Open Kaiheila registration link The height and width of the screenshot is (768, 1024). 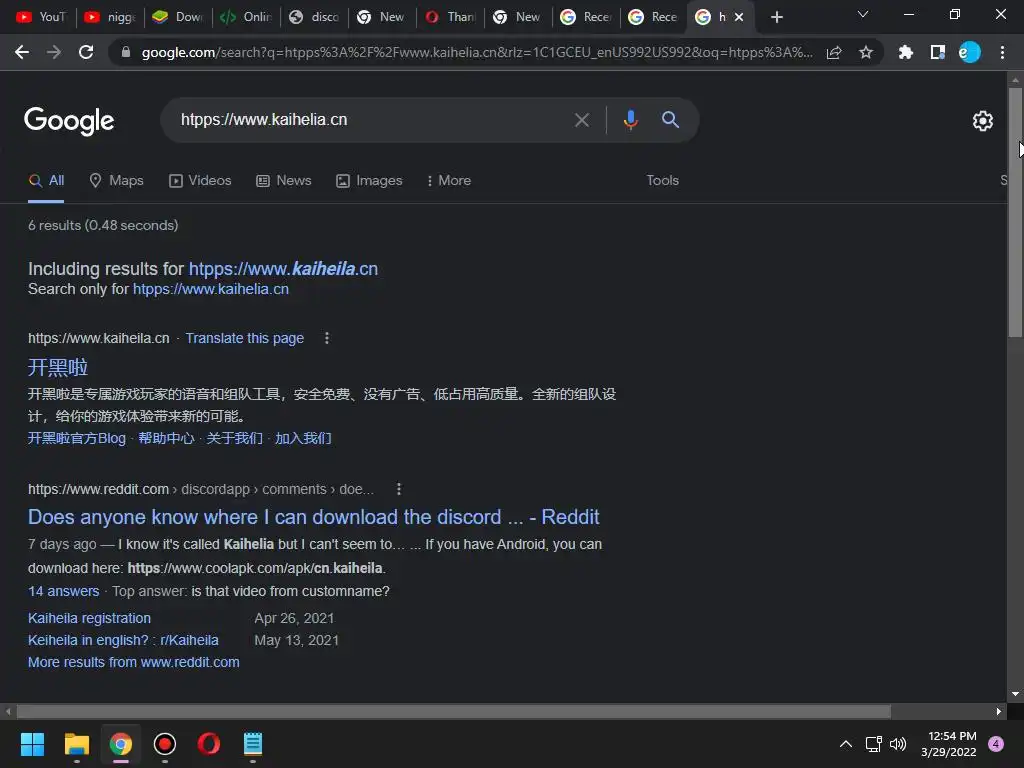pyautogui.click(x=89, y=618)
